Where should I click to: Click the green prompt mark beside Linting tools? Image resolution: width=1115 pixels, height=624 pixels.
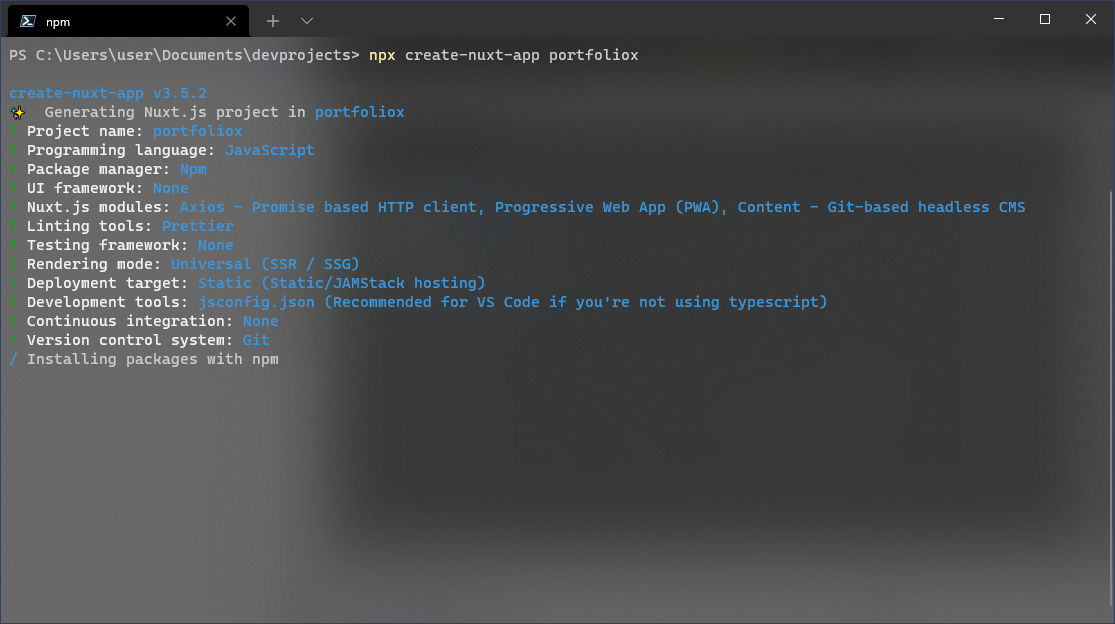(x=12, y=226)
